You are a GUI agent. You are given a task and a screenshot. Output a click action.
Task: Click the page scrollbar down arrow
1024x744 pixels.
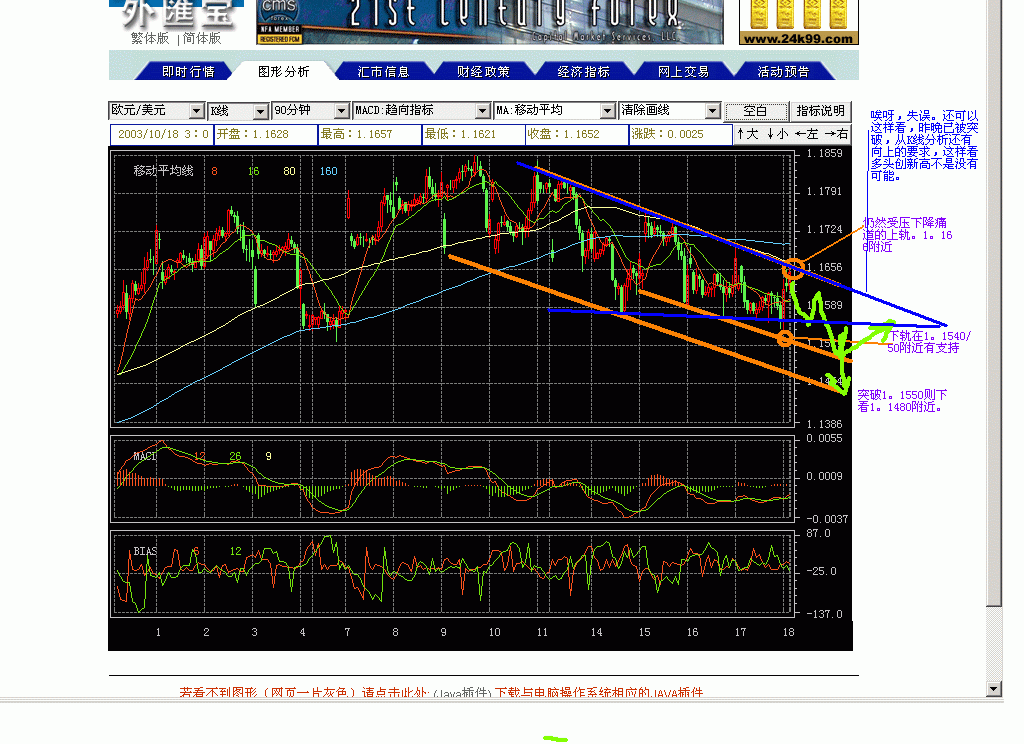point(994,688)
